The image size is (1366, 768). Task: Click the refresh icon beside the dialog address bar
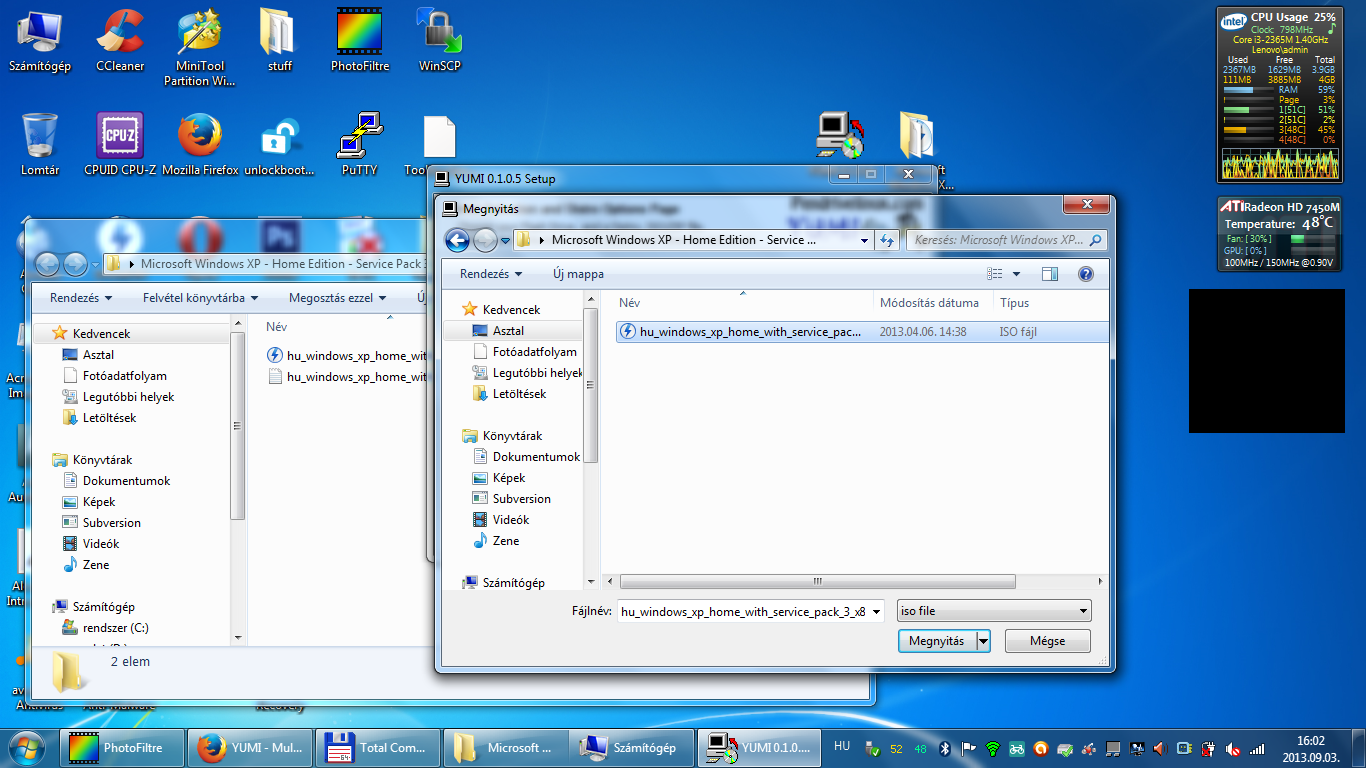pos(886,240)
